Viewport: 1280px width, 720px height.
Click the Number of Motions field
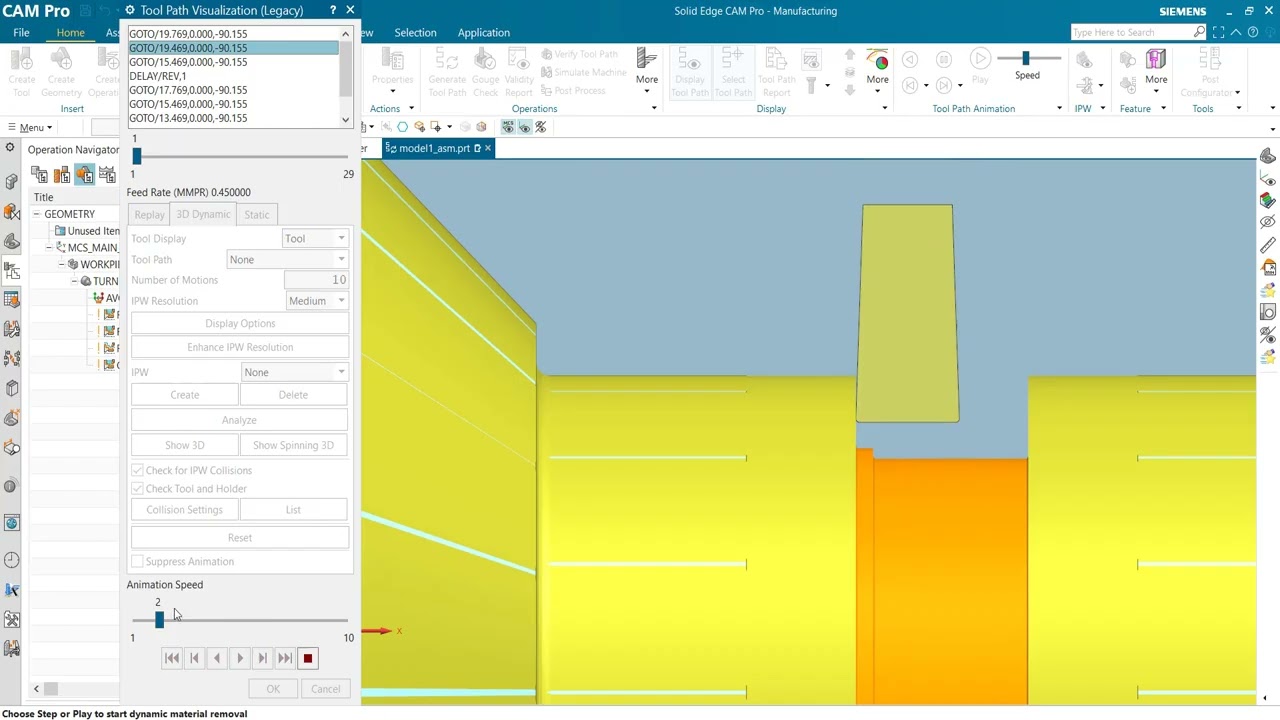(315, 280)
